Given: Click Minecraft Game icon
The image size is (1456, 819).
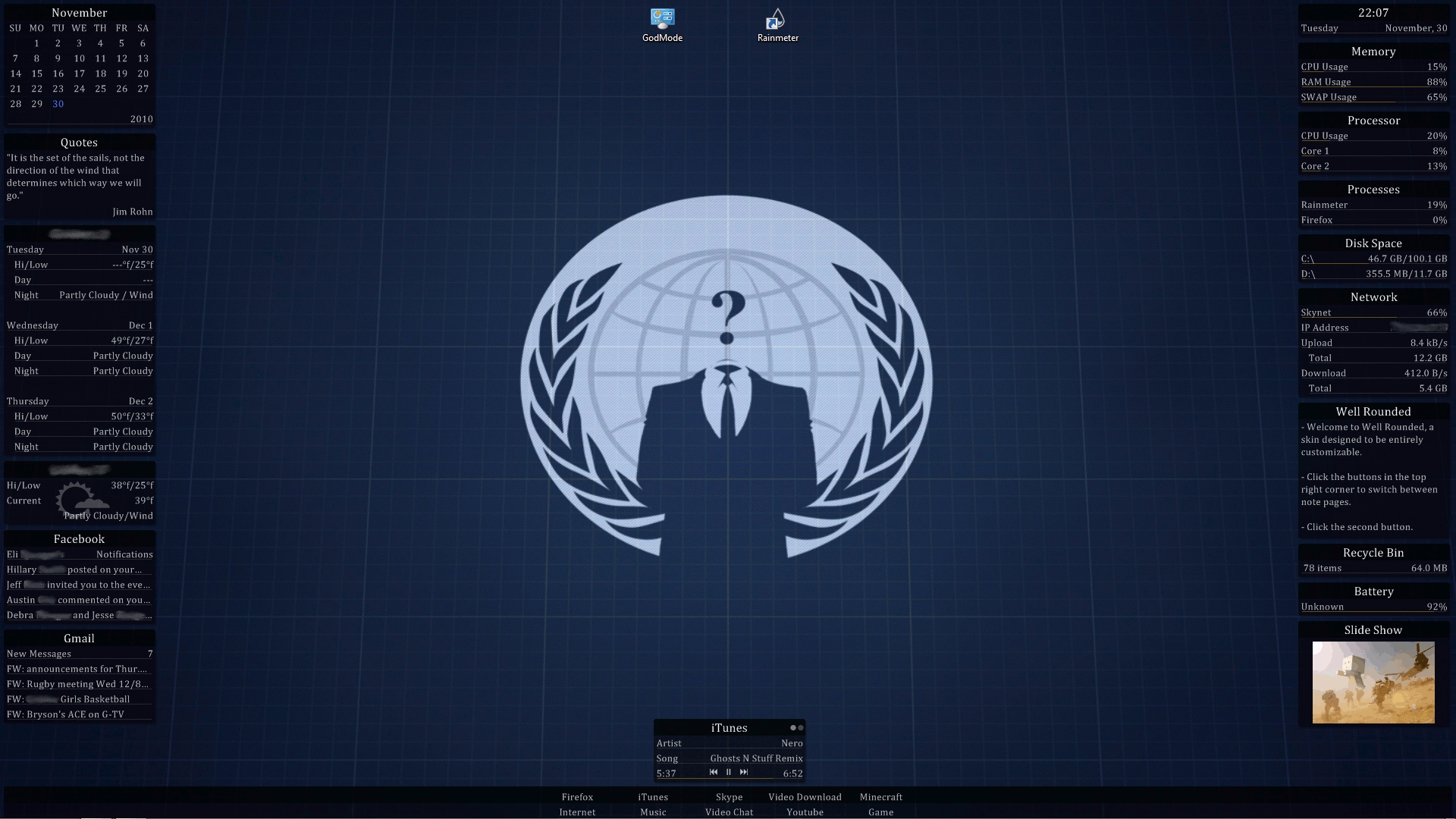Looking at the screenshot, I should (x=880, y=803).
